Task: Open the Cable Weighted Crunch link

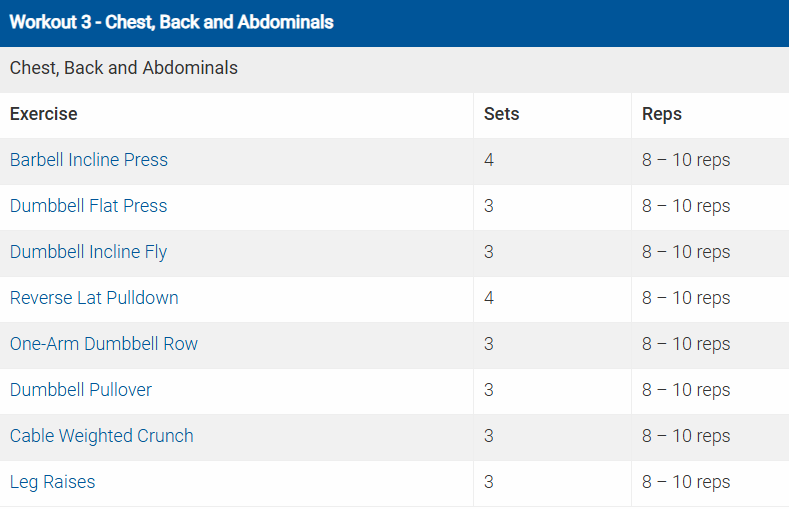Action: (x=101, y=436)
